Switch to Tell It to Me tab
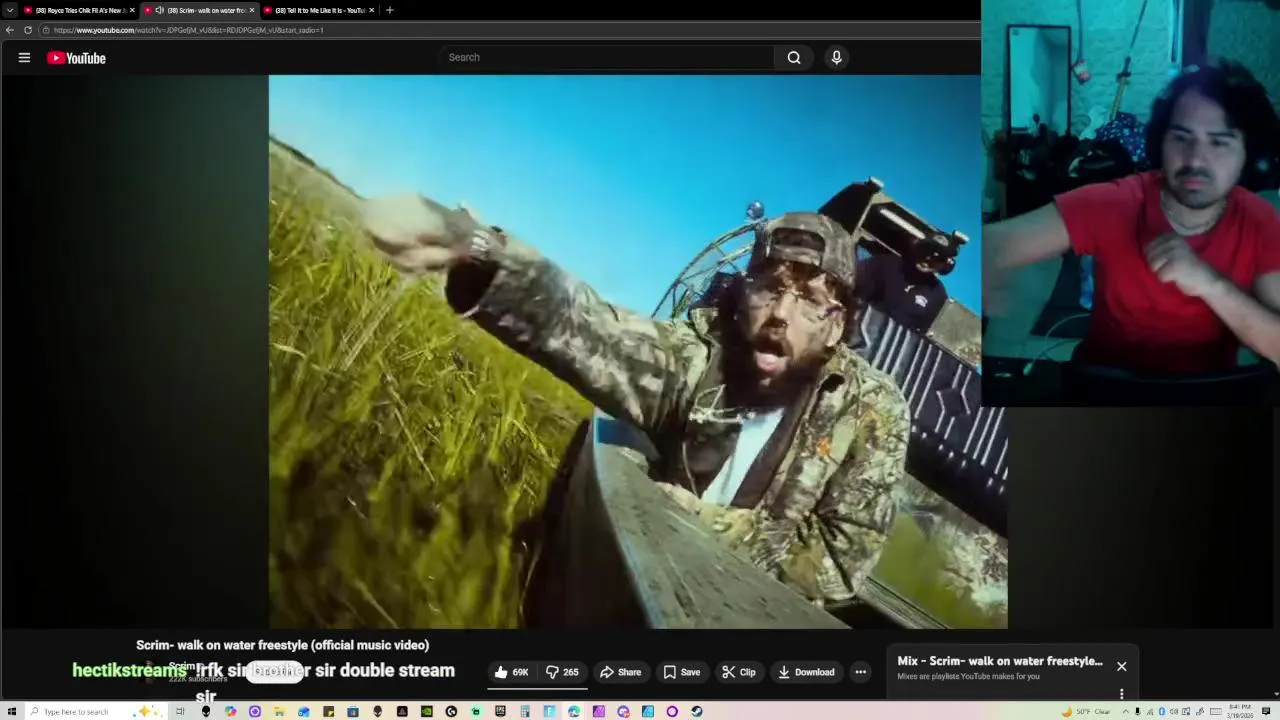The width and height of the screenshot is (1280, 720). [320, 10]
